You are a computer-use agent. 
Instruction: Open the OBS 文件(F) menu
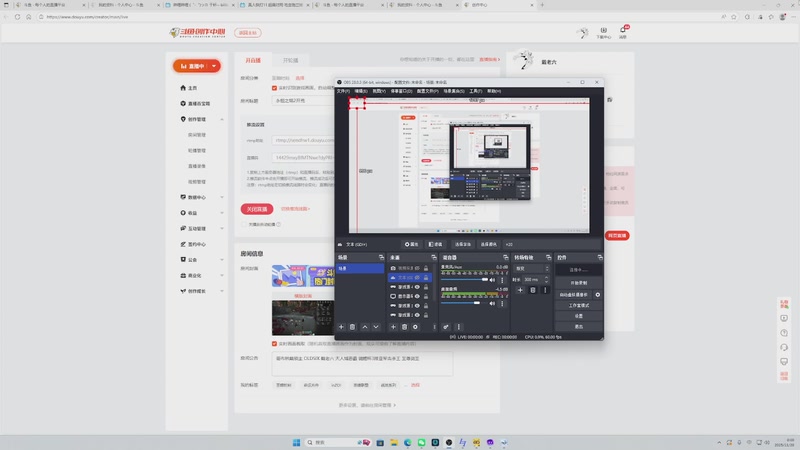[x=343, y=91]
